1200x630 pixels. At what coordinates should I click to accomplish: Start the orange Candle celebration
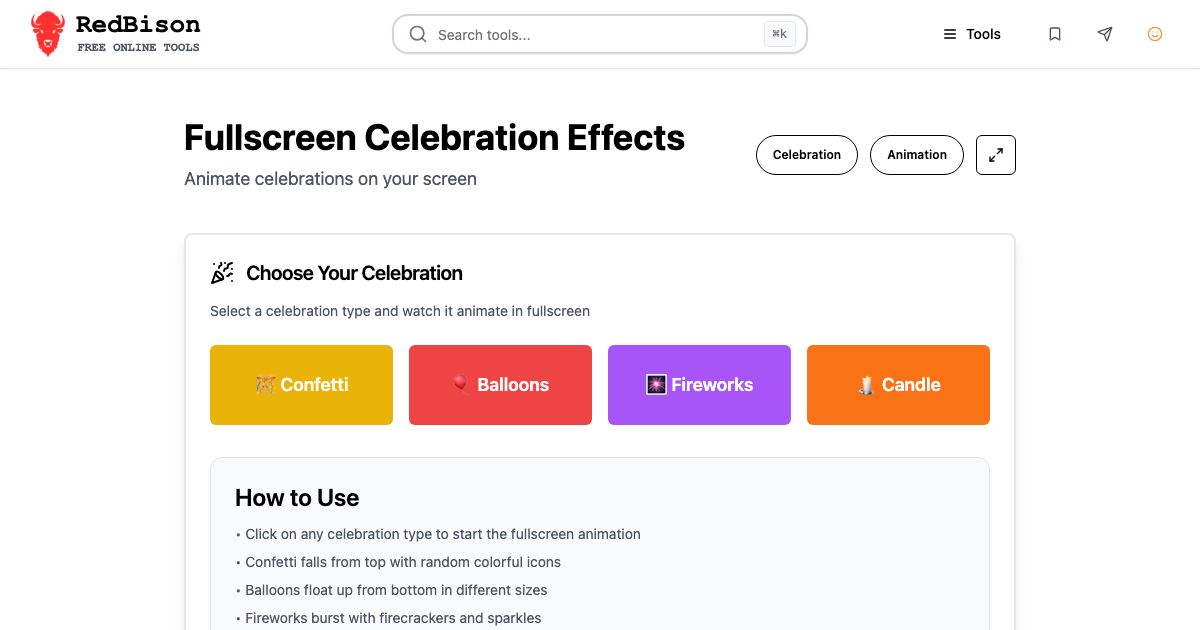pyautogui.click(x=898, y=385)
